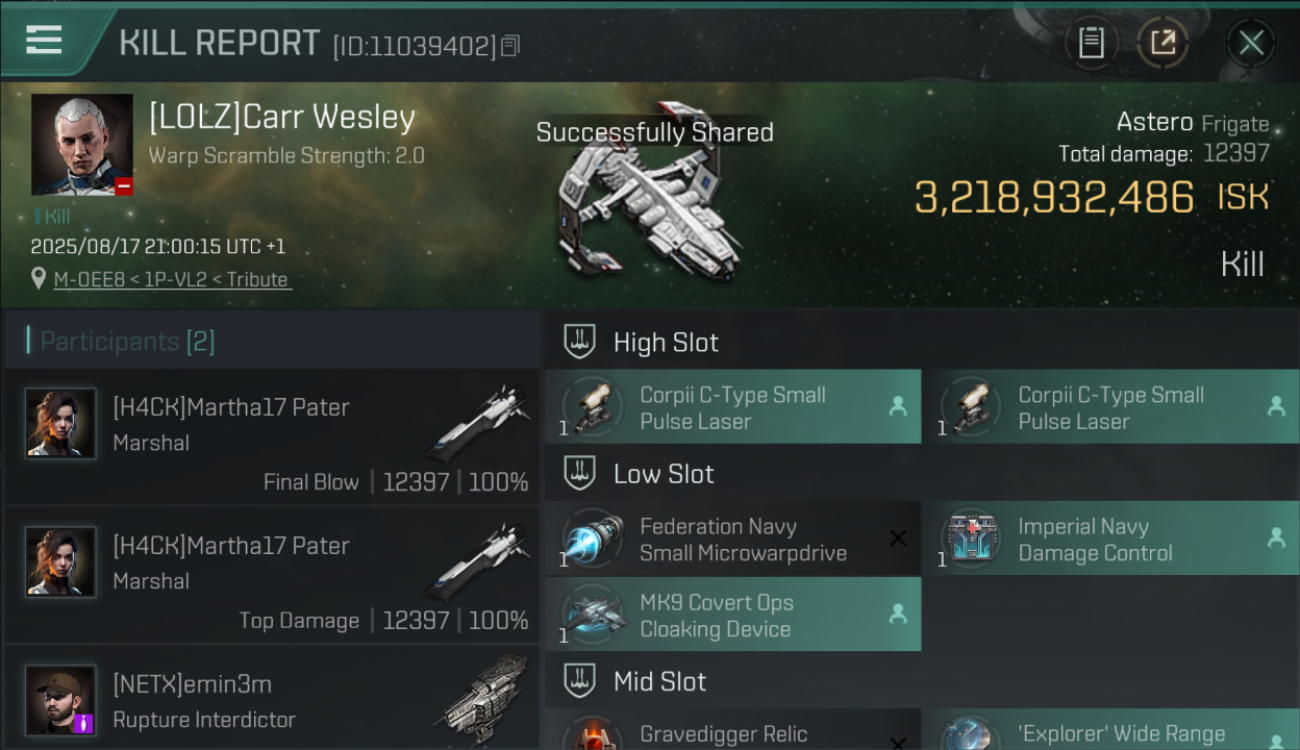The height and width of the screenshot is (750, 1300).
Task: Select Imperial Navy Damage Control module
Action: pyautogui.click(x=1111, y=539)
